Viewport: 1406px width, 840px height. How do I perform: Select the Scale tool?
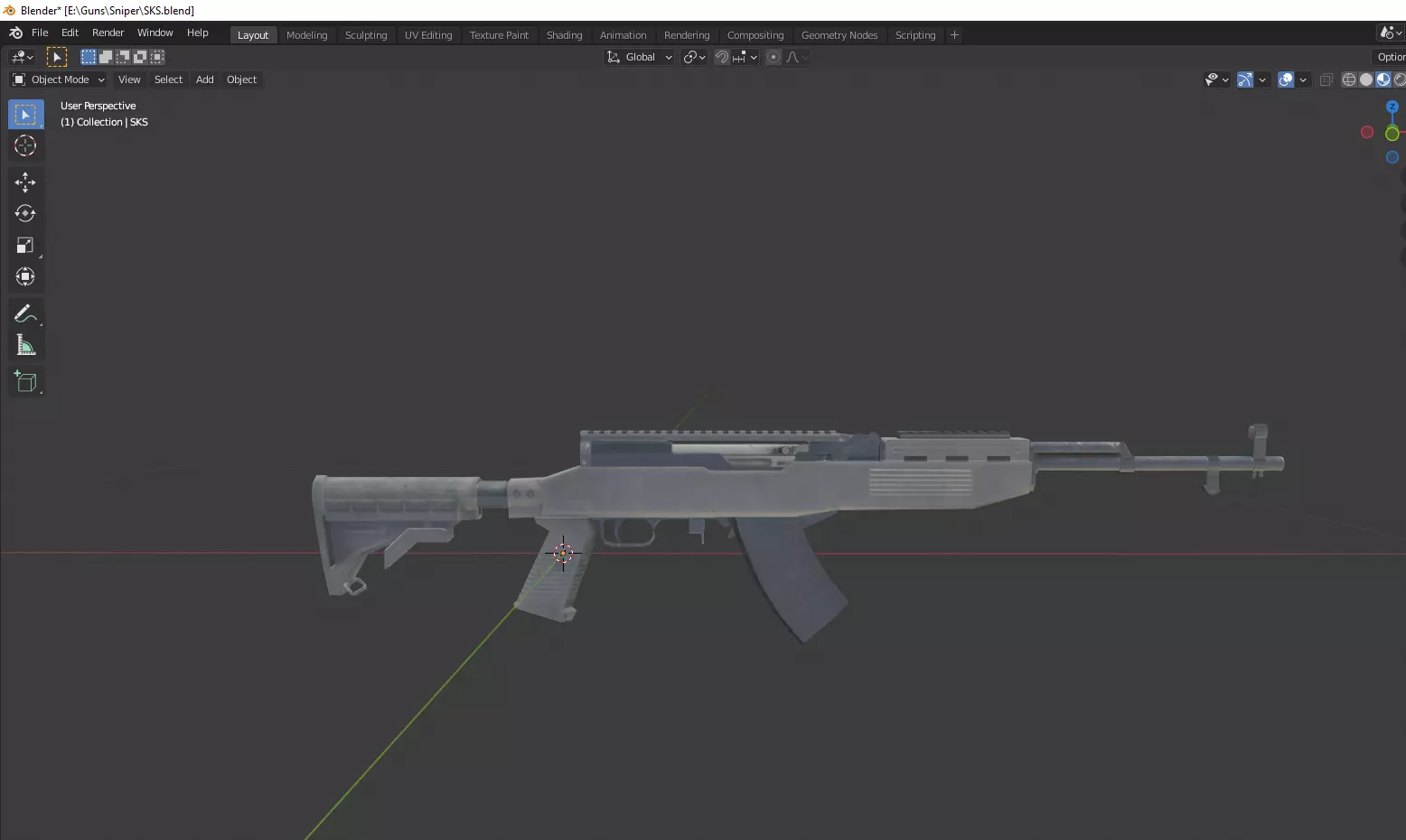[25, 246]
